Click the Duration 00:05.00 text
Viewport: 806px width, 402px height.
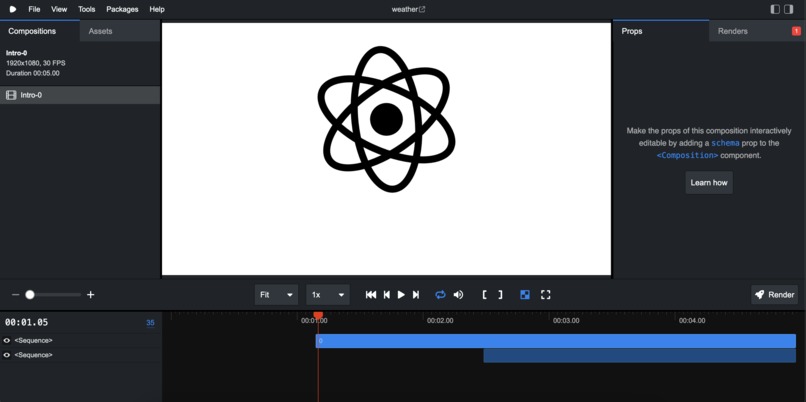(33, 73)
